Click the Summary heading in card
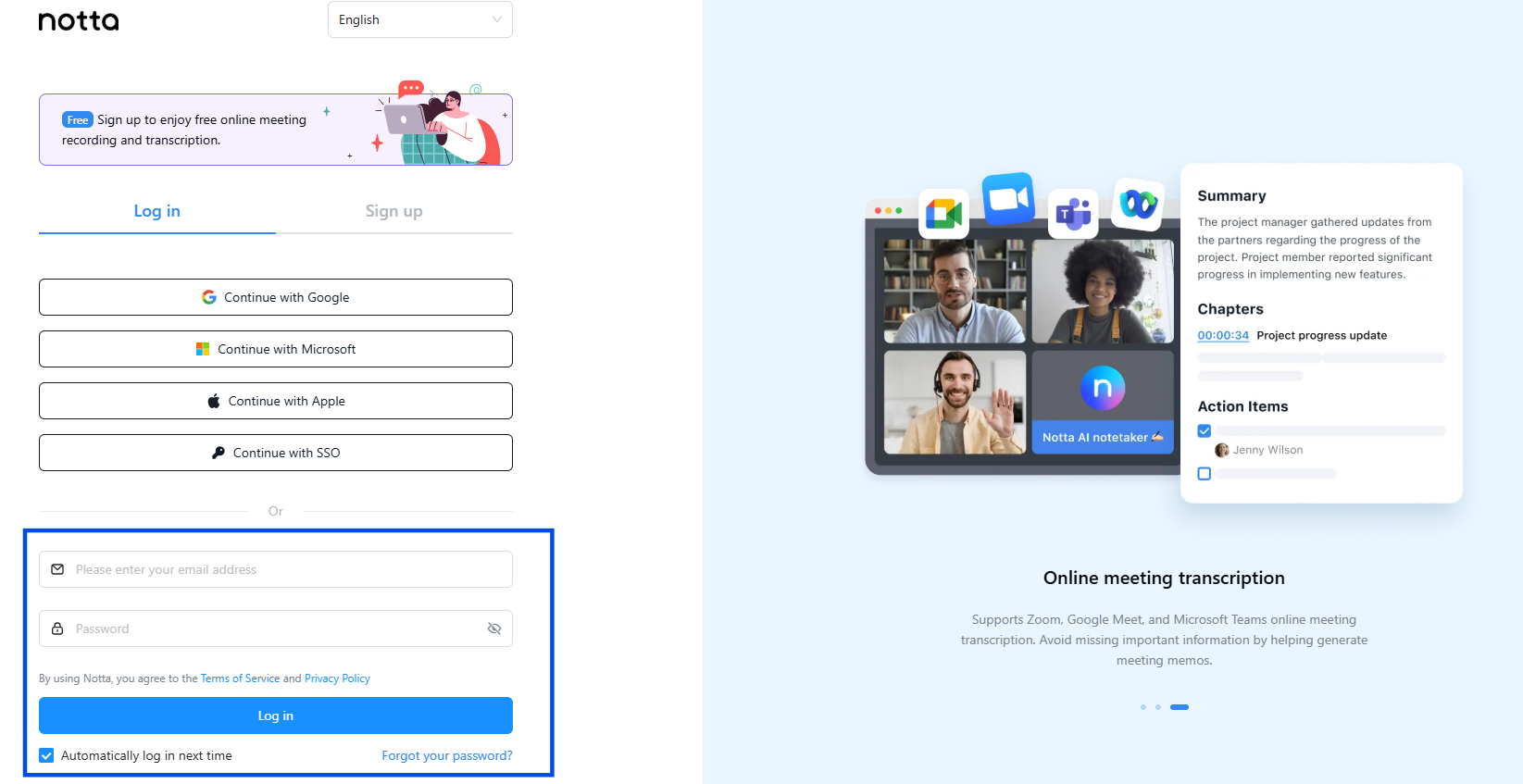 (x=1231, y=195)
